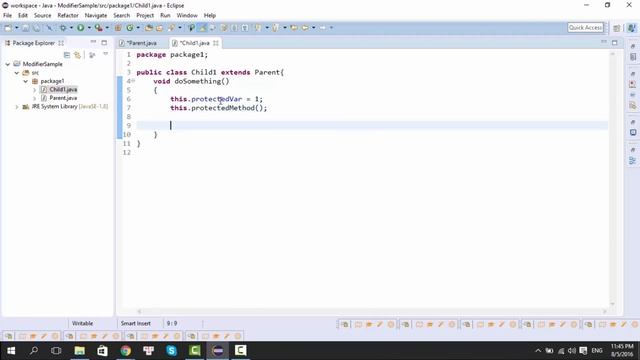Expand the Parent.java tree node
The width and height of the screenshot is (640, 360).
tap(35, 98)
